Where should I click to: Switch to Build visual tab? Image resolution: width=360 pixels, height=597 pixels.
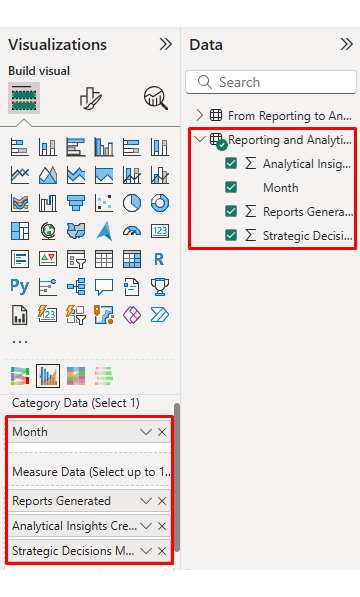[x=24, y=98]
